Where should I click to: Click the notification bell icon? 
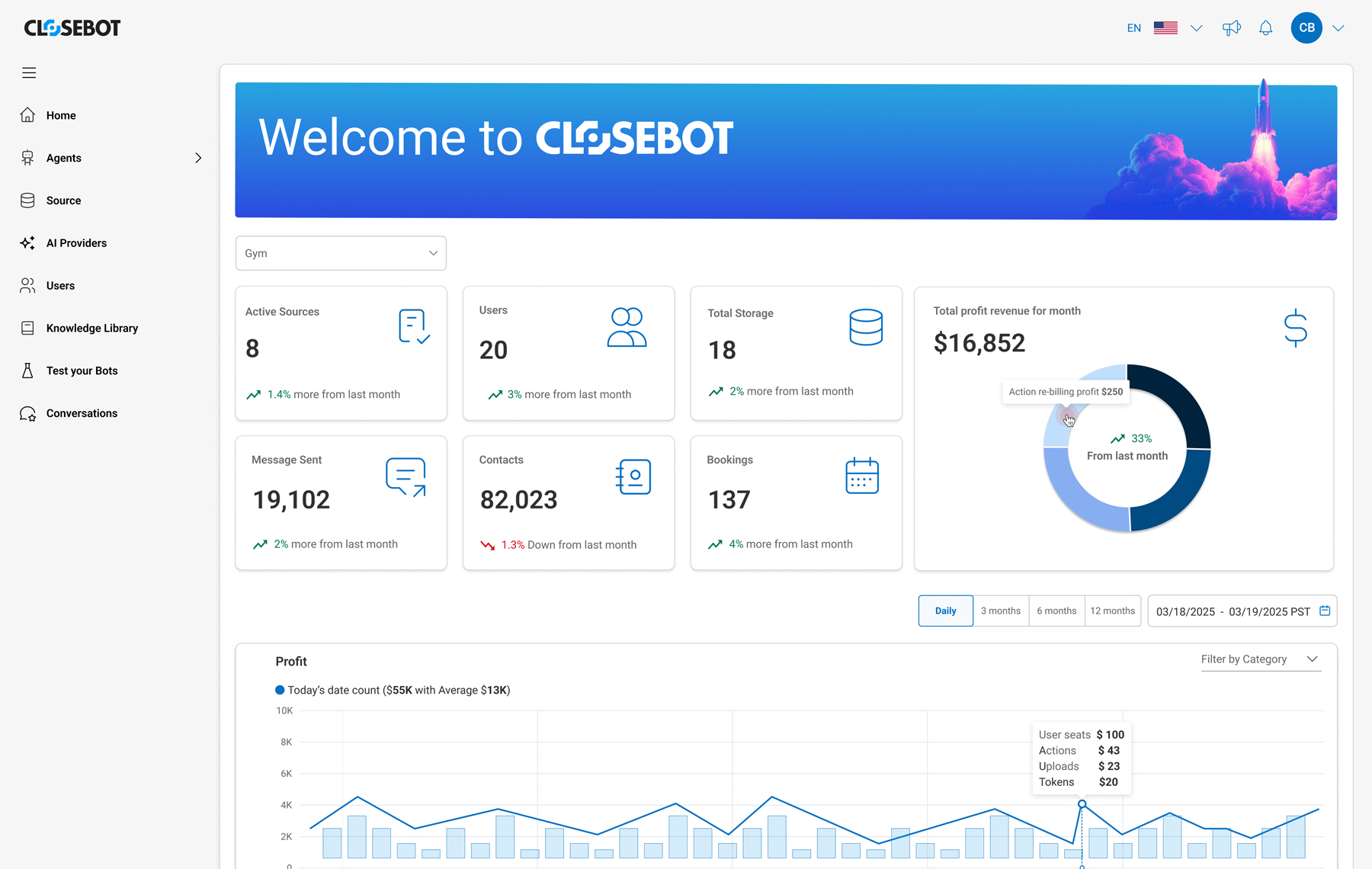1265,28
